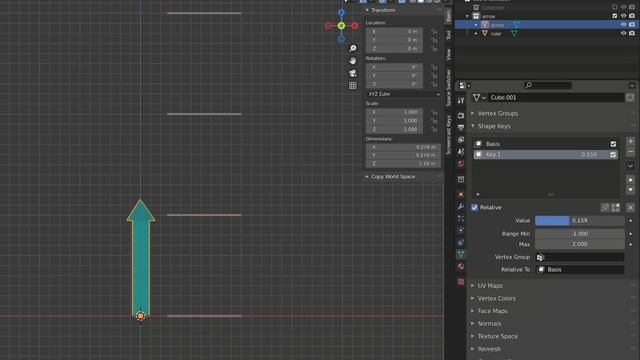The height and width of the screenshot is (360, 640).
Task: Open the World properties tab icon
Action: [461, 164]
